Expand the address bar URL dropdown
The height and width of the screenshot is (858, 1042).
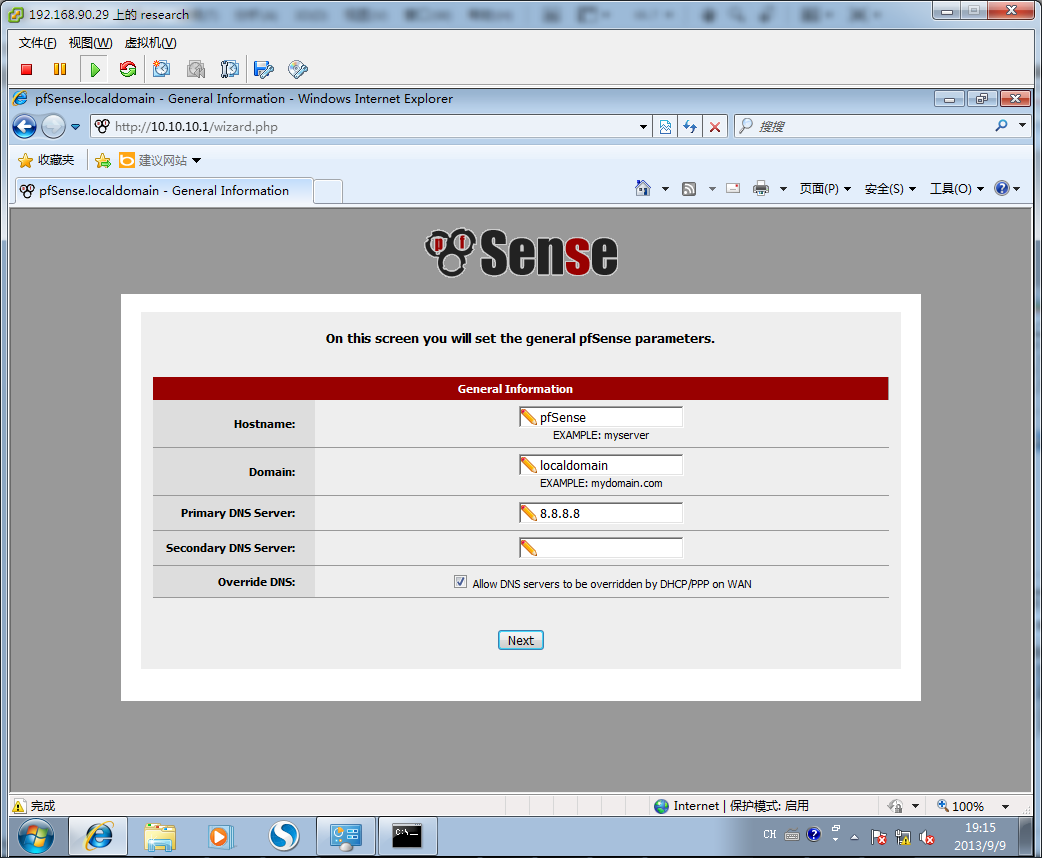pyautogui.click(x=643, y=127)
